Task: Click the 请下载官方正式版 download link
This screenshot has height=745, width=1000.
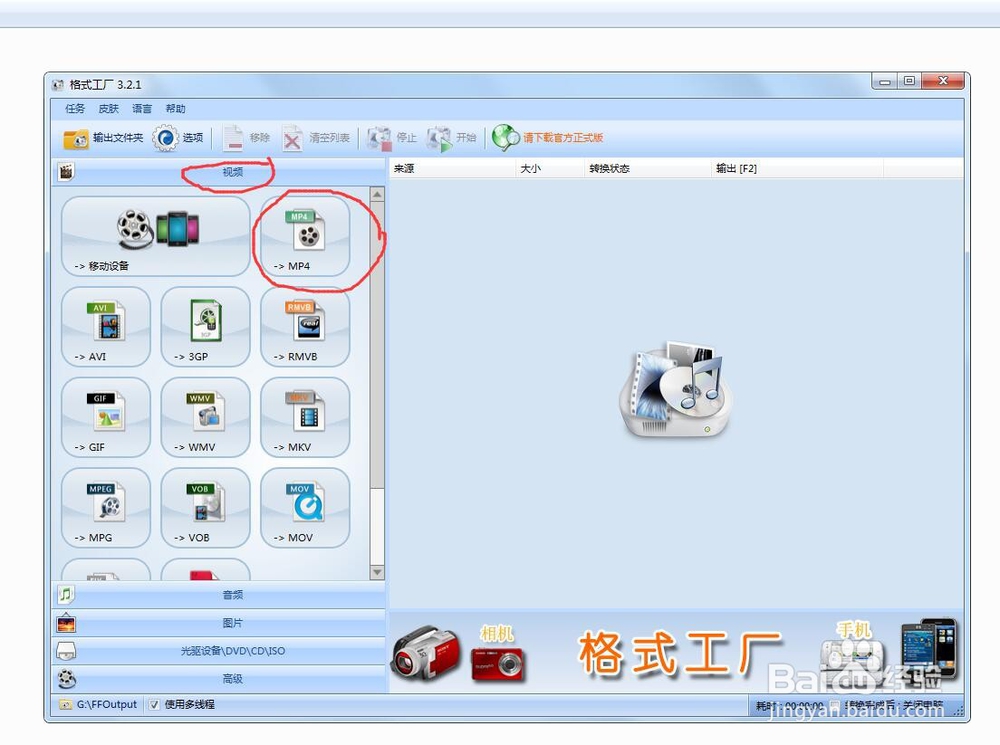Action: [x=563, y=138]
